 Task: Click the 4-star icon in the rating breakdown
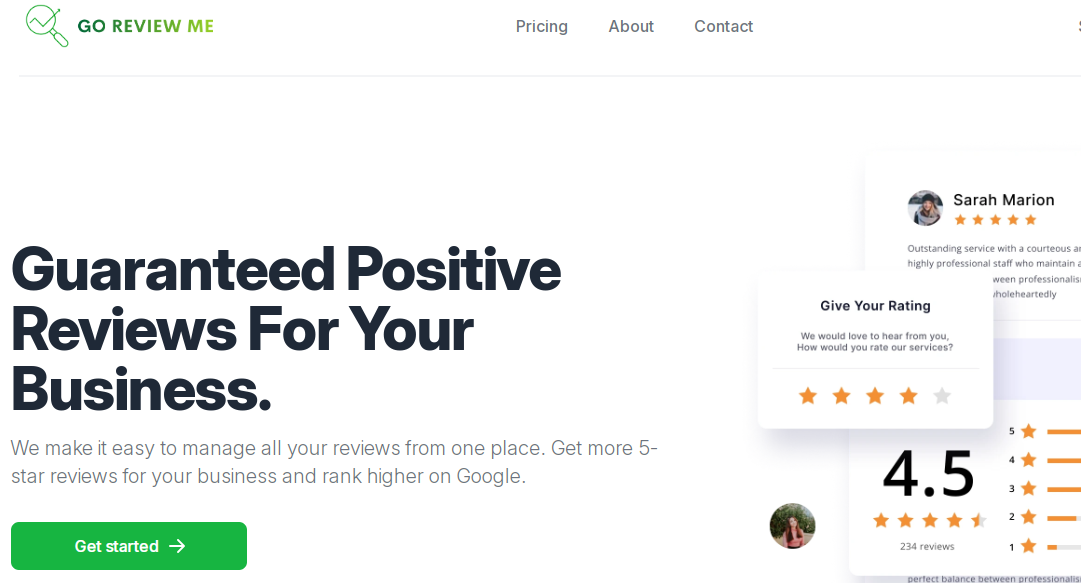1029,460
